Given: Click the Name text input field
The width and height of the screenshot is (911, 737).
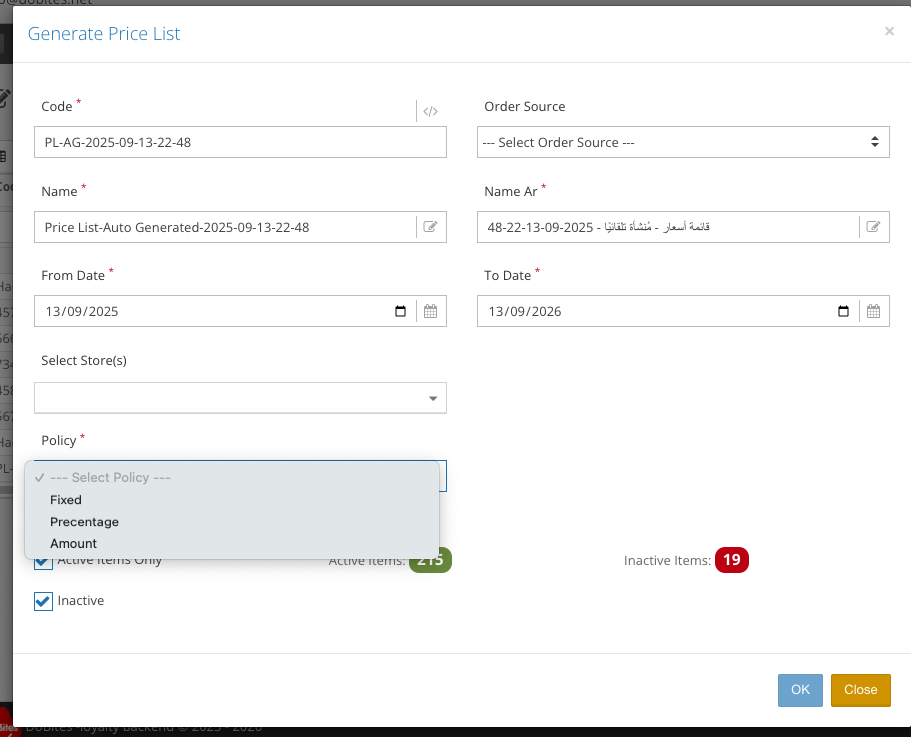Looking at the screenshot, I should [225, 227].
